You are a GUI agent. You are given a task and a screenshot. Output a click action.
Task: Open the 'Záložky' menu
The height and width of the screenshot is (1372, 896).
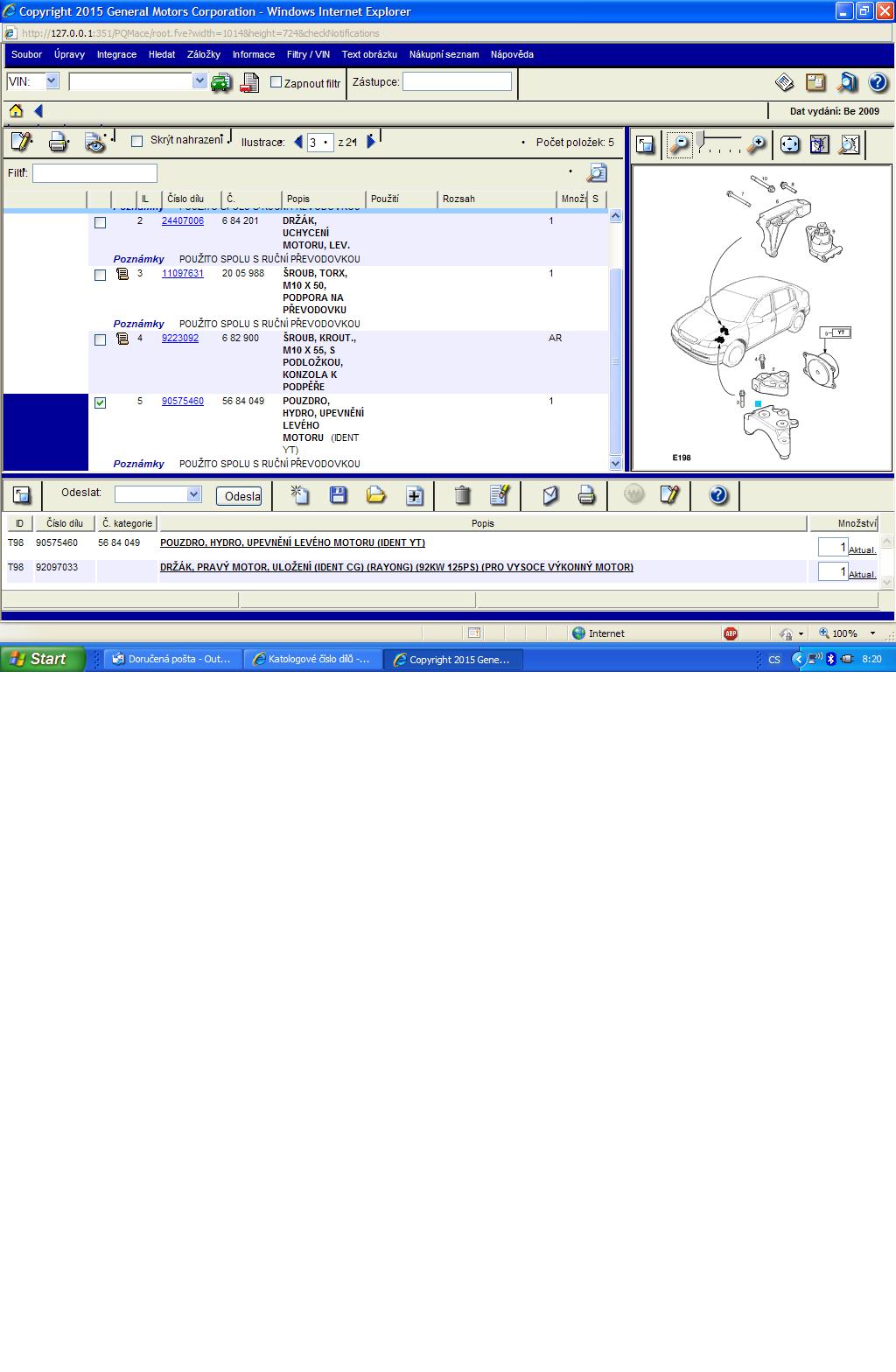(x=203, y=54)
